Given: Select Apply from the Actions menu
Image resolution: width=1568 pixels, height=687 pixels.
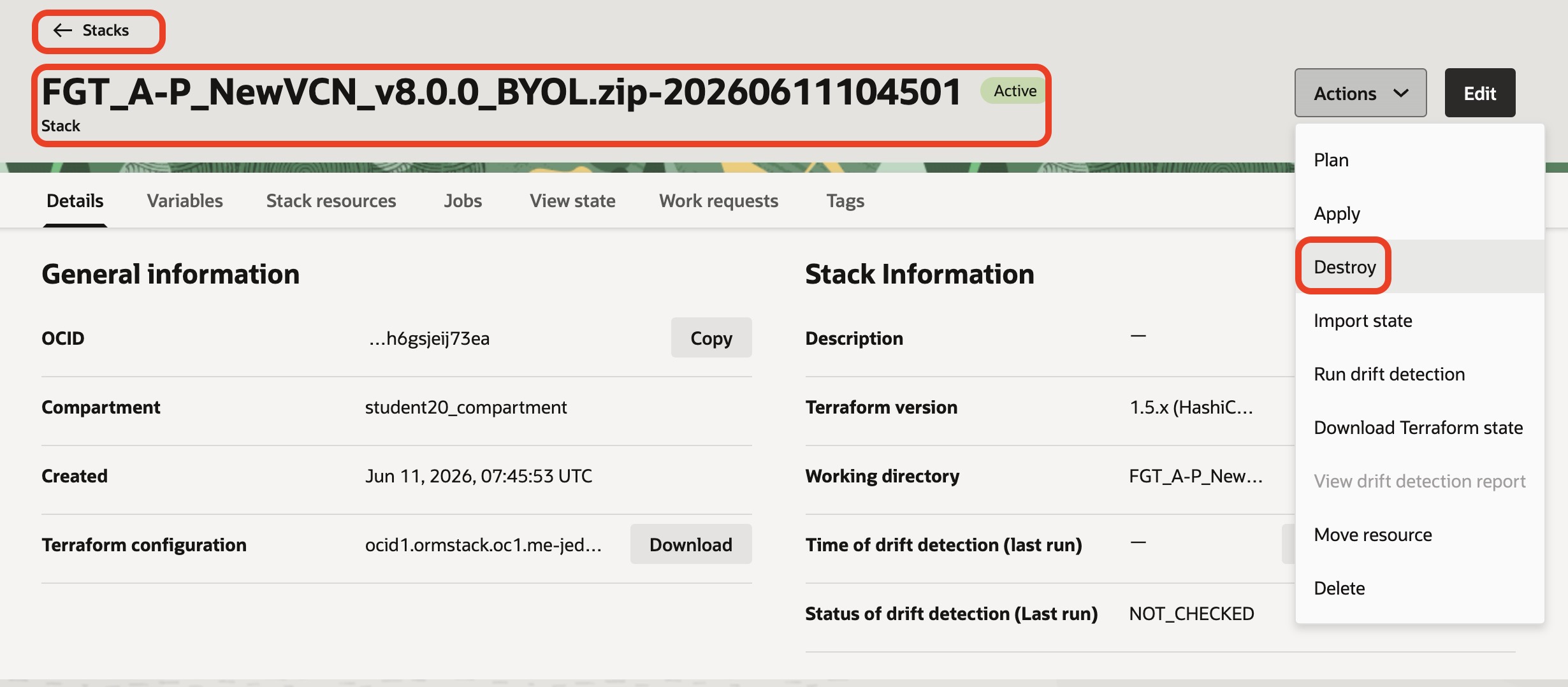Looking at the screenshot, I should 1419,213.
